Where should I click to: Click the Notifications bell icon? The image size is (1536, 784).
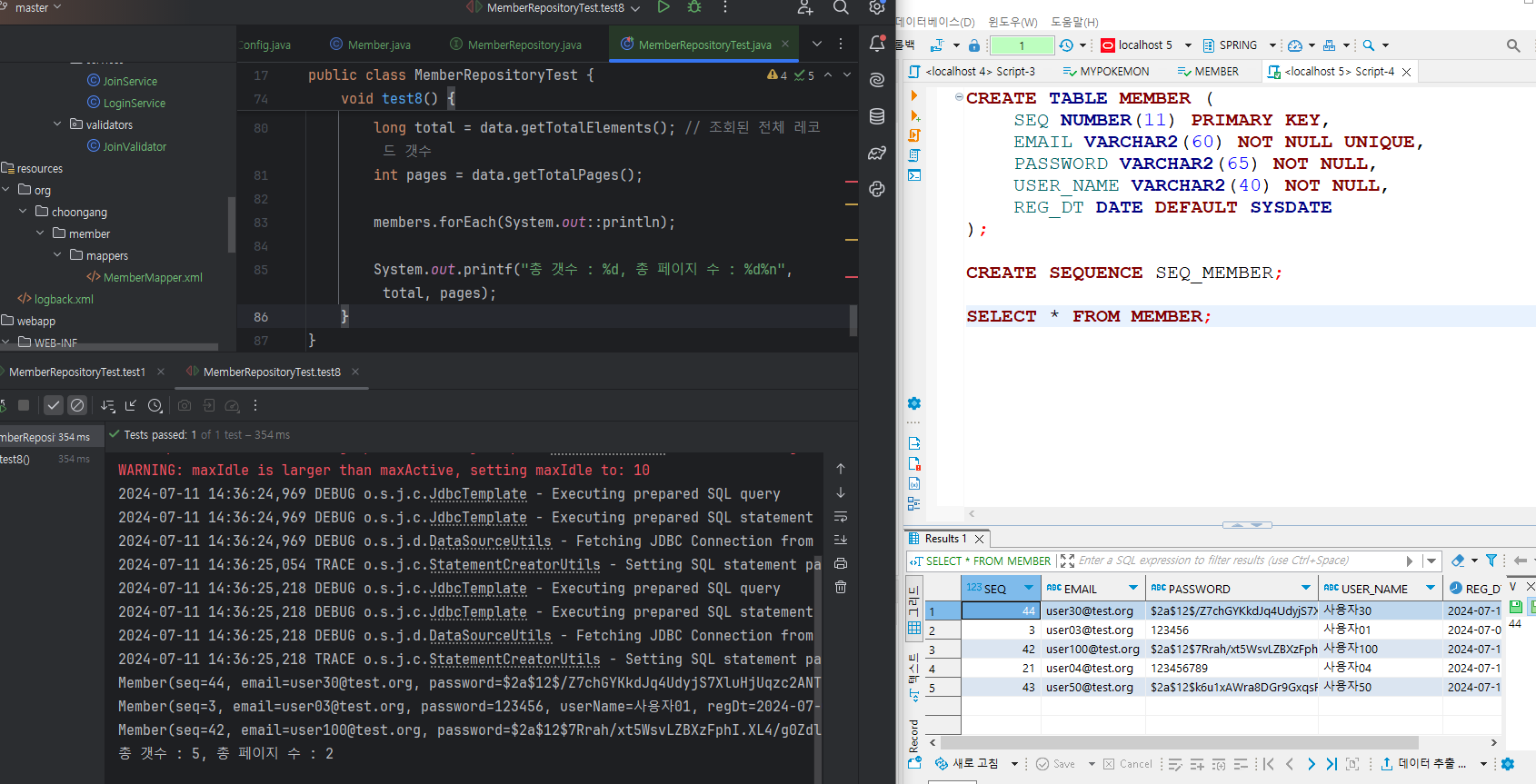click(x=877, y=44)
